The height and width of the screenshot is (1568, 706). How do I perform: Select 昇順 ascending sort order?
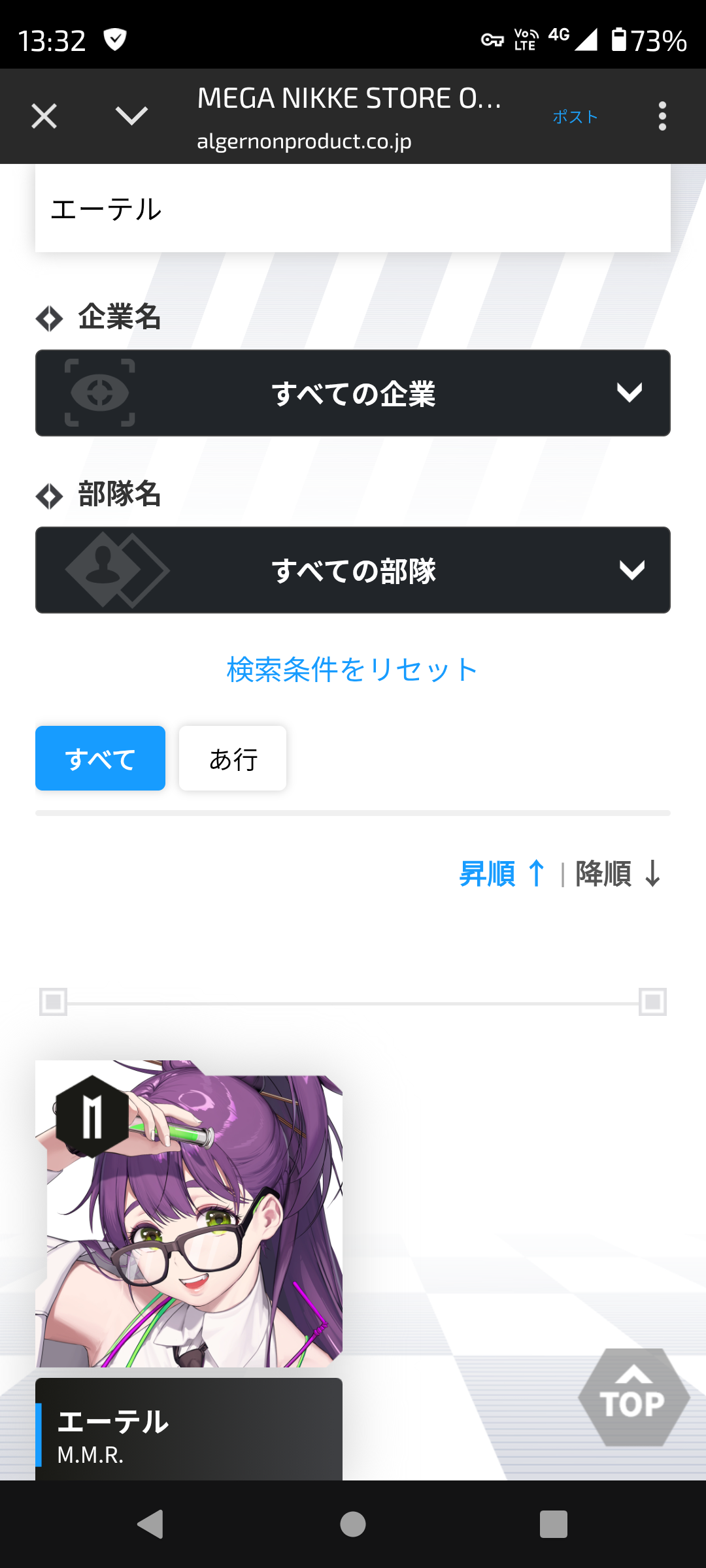coord(502,874)
